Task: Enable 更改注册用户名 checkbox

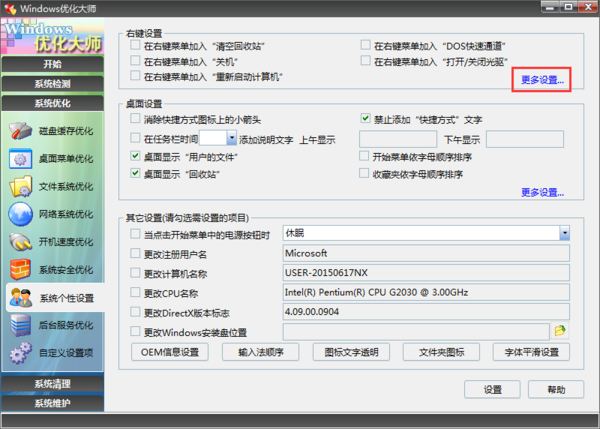Action: coord(135,253)
